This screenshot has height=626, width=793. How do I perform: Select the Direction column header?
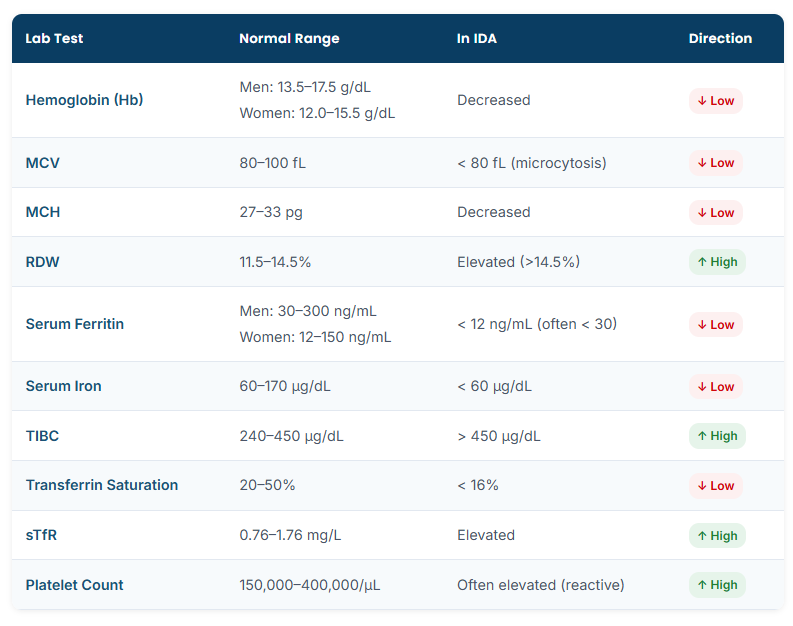pos(720,38)
